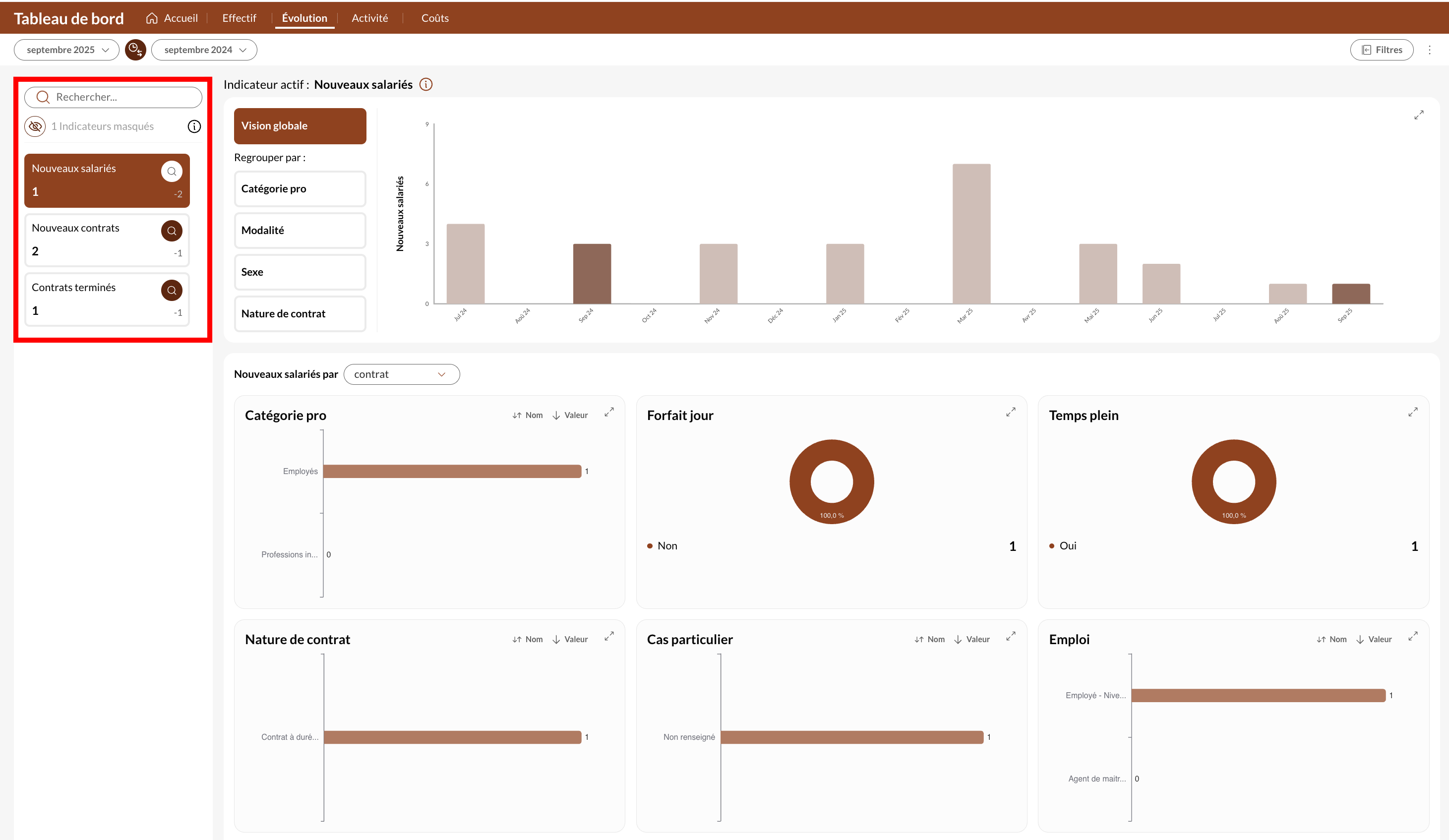This screenshot has height=840, width=1449.
Task: Expand the Emploi chart panel
Action: 1412,637
